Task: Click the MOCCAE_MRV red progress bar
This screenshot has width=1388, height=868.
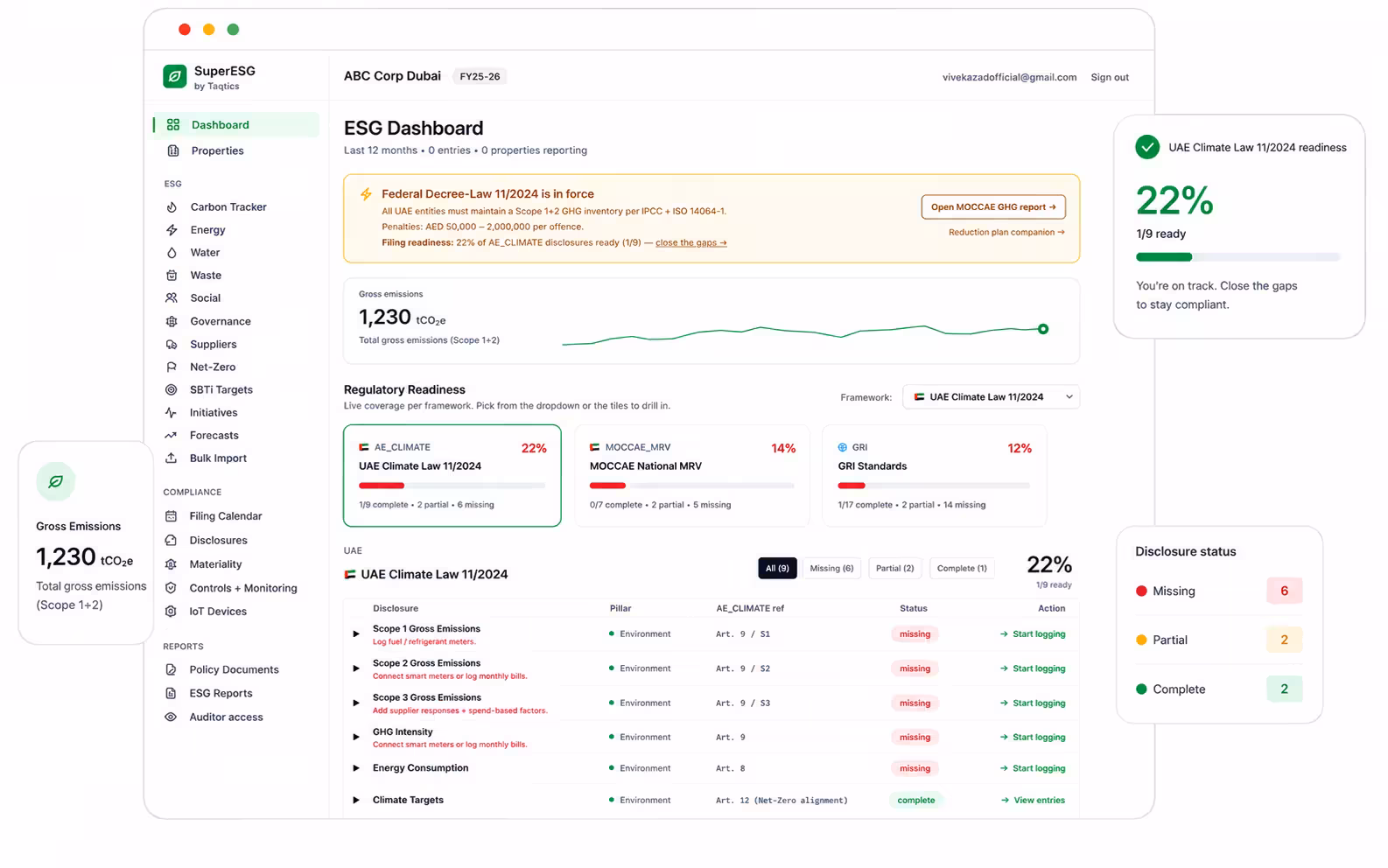Action: point(607,486)
